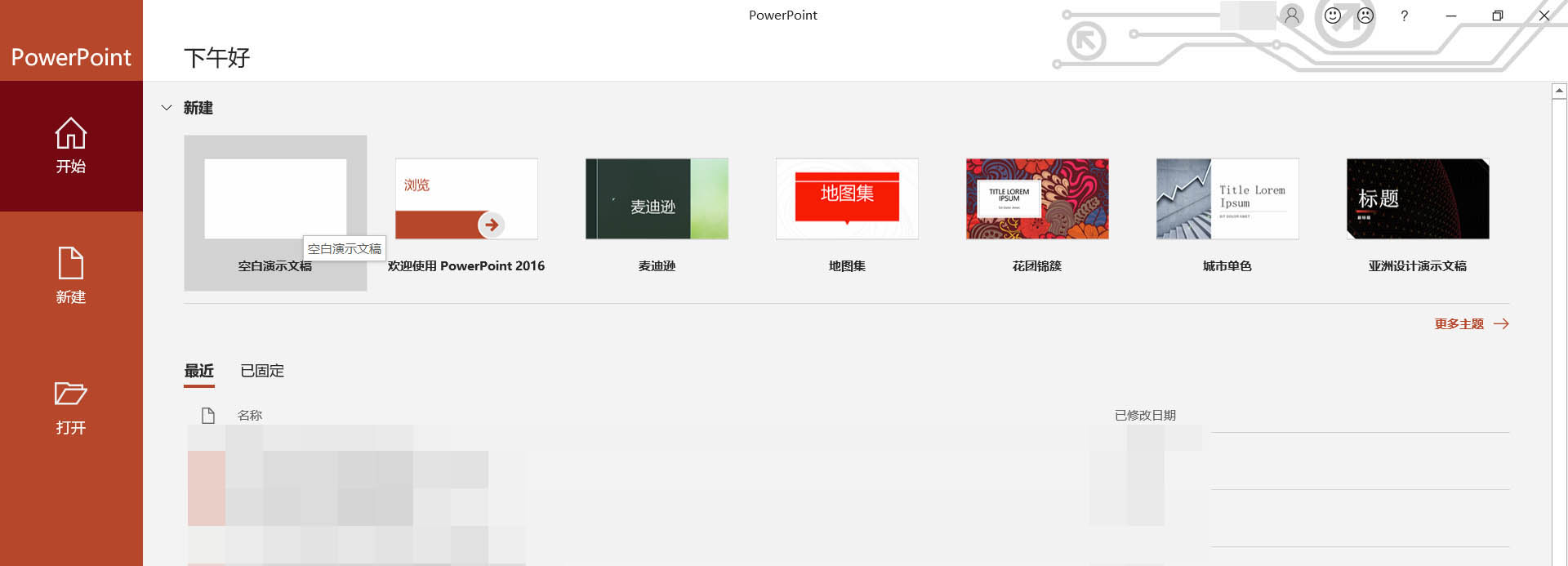Viewport: 1568px width, 566px height.
Task: Select the 空白演示文稿 blank template
Action: click(275, 213)
